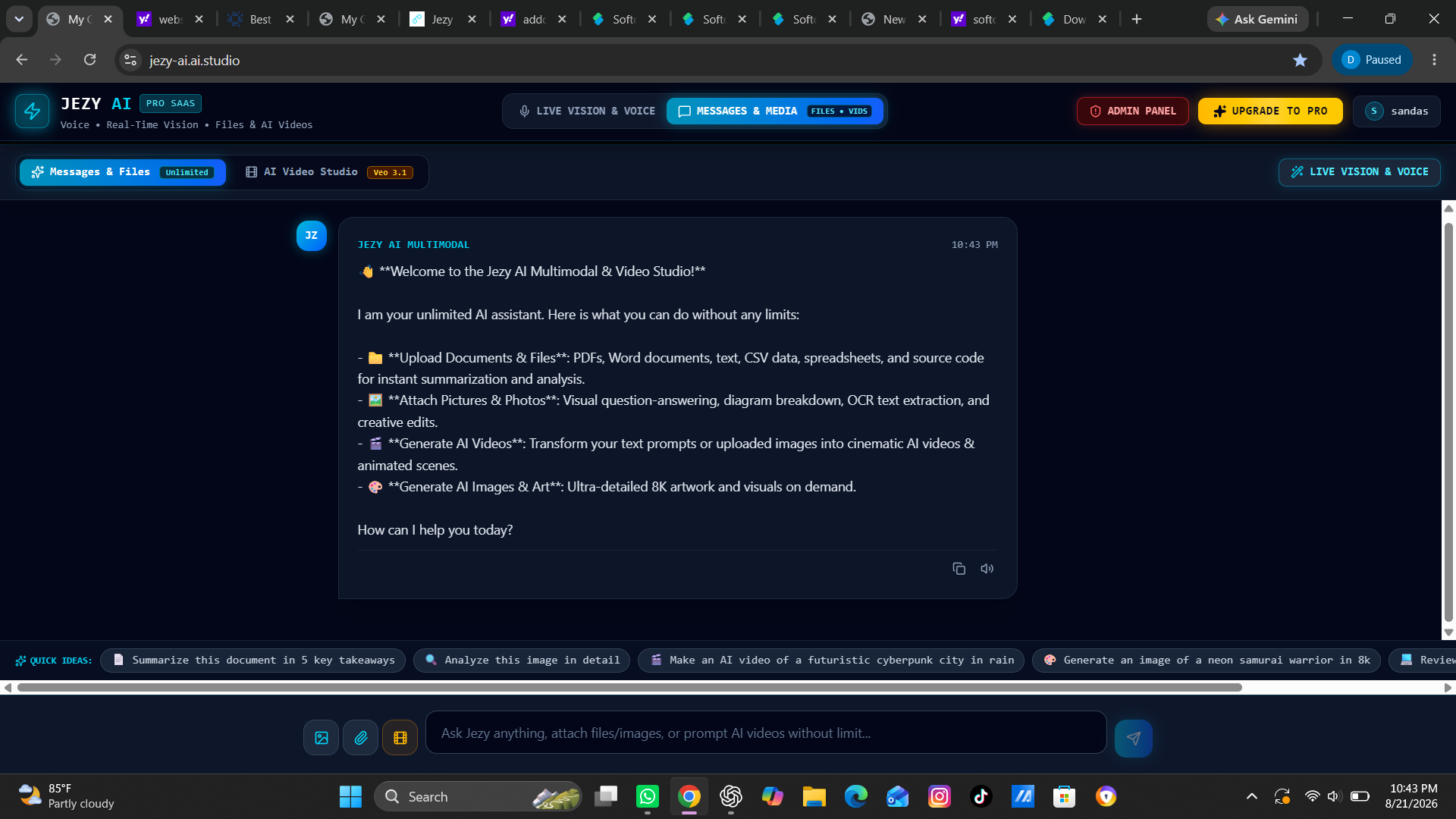Click the scroll right arrow of quick ideas
Screen dimensions: 1456x819
point(1448,688)
